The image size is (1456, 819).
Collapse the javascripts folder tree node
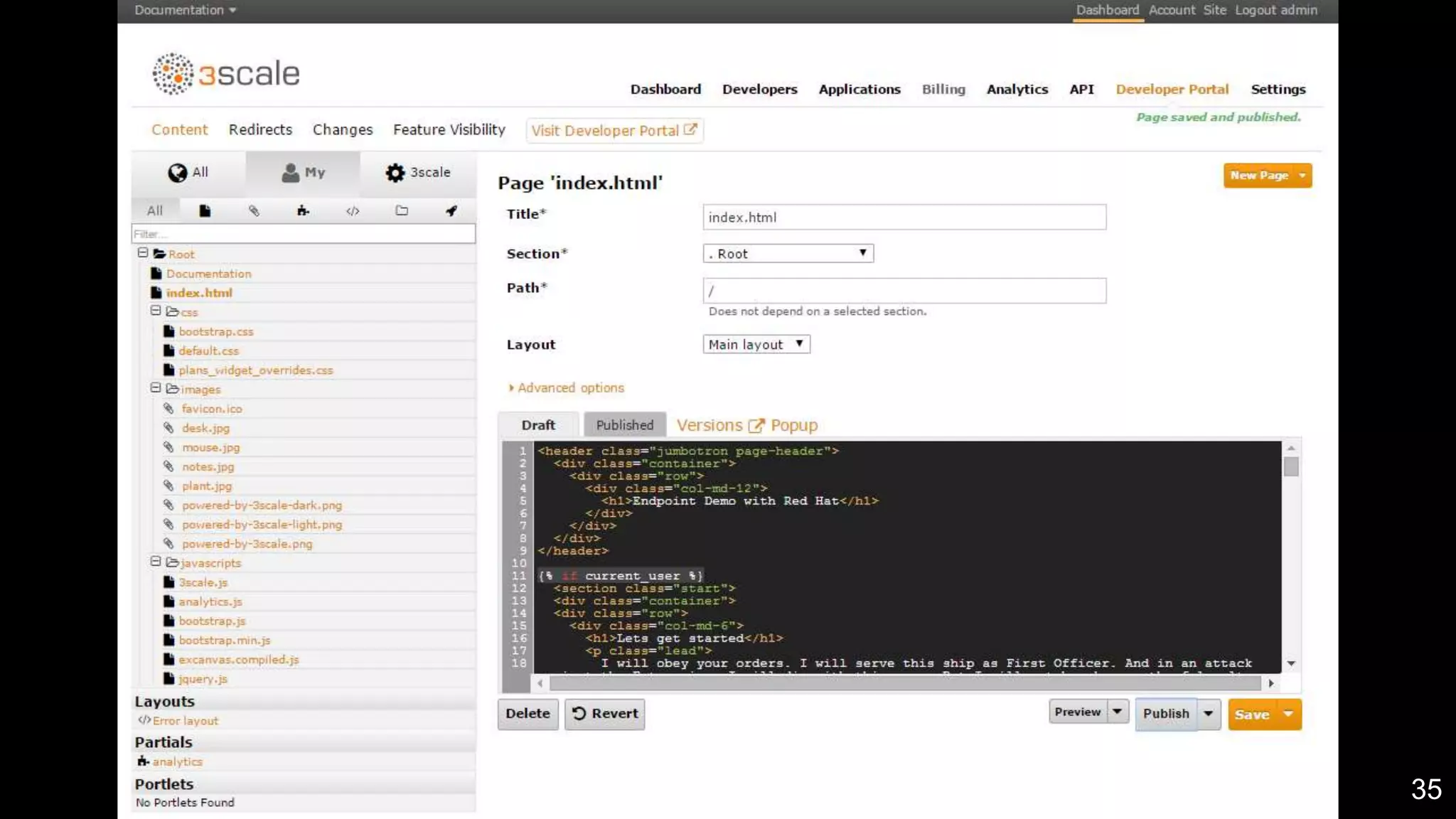(x=156, y=562)
